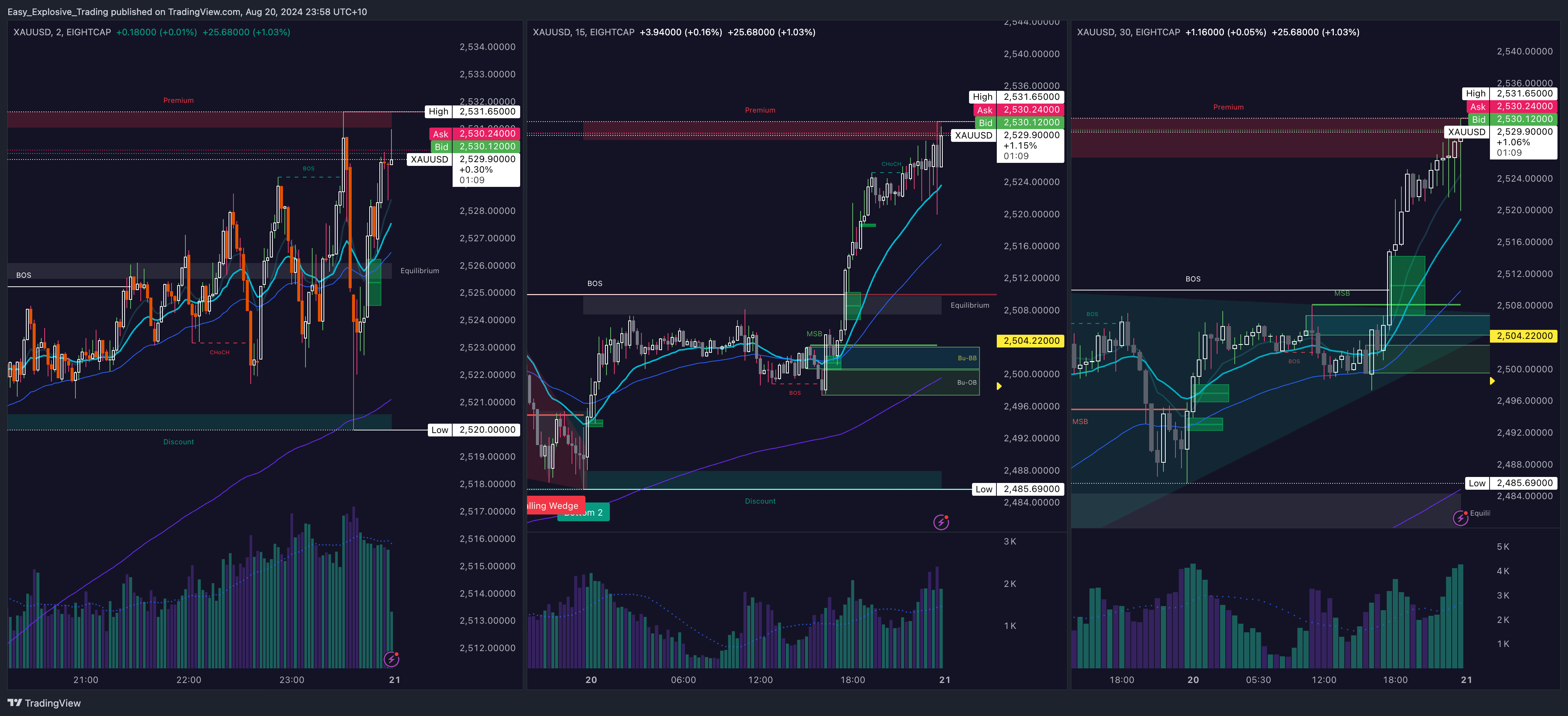Click the yellow arrow price marker in the 15-minute chart
The image size is (1568, 716).
999,386
